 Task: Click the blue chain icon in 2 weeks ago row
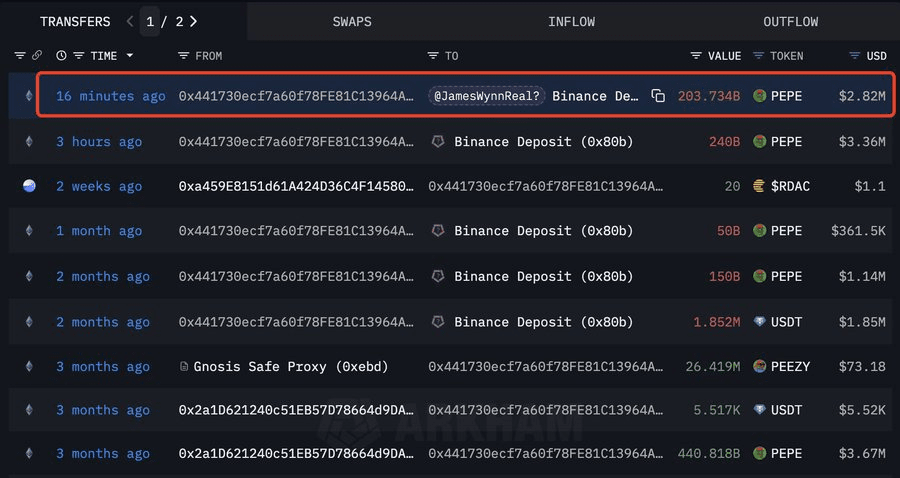point(29,186)
